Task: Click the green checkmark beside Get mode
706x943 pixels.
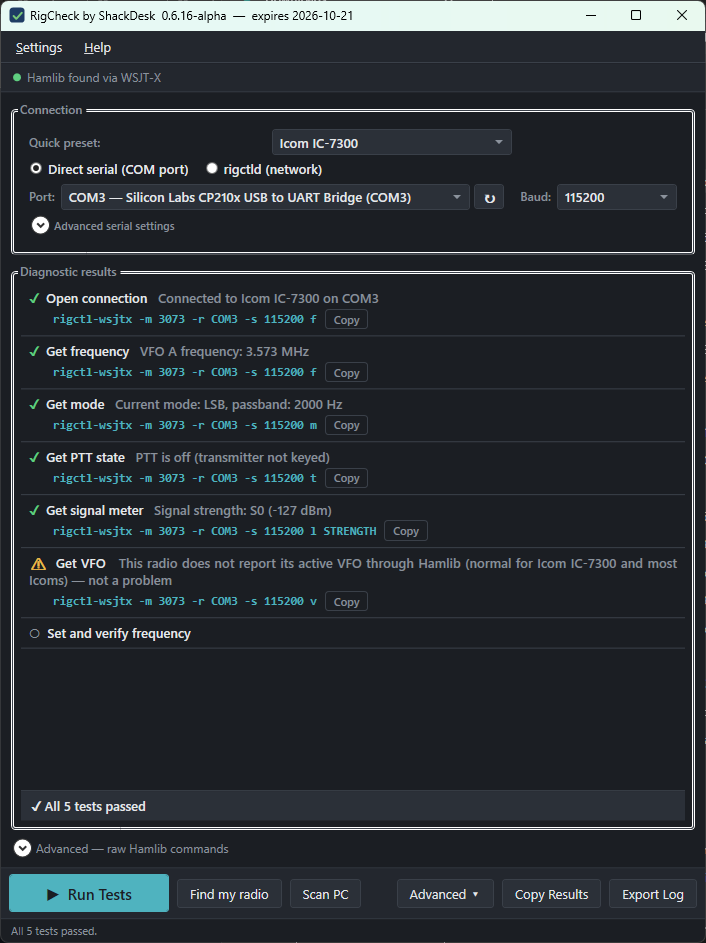Action: [35, 404]
